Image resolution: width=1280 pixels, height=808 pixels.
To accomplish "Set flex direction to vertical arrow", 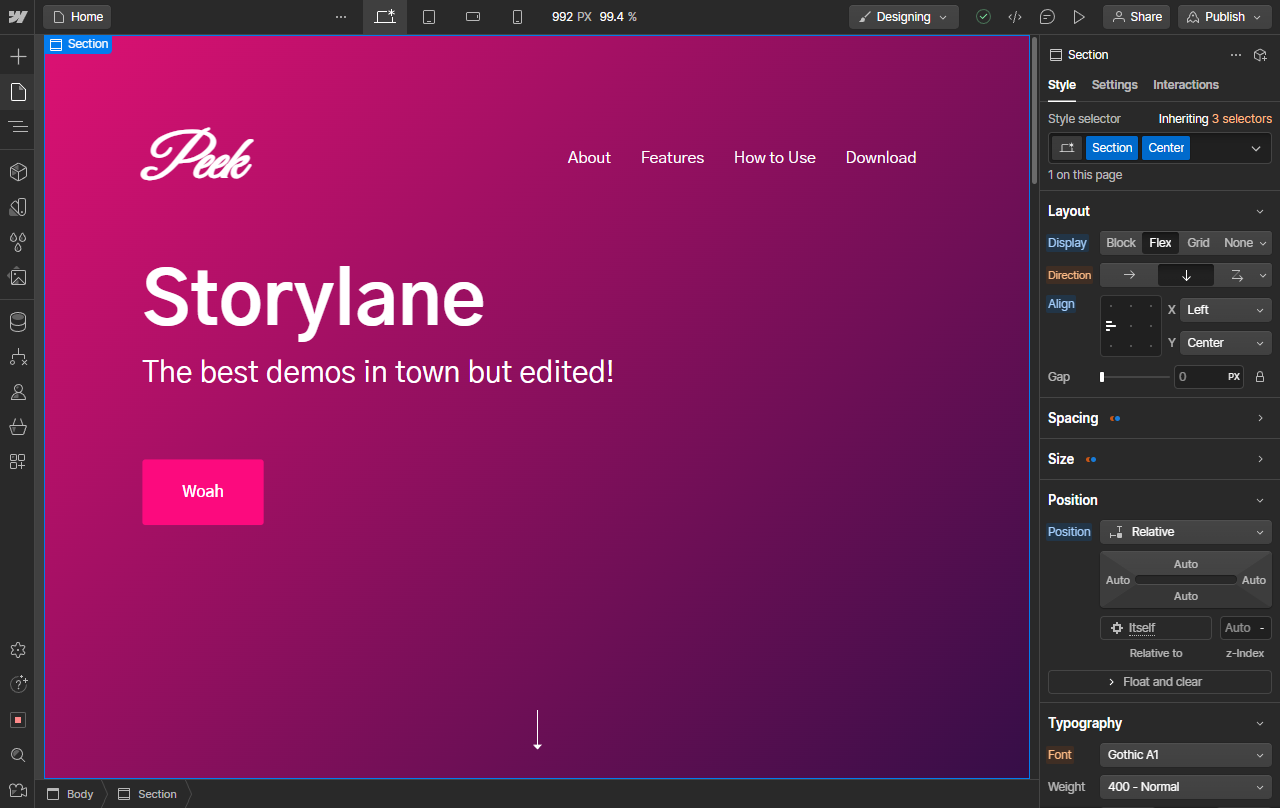I will point(1186,275).
